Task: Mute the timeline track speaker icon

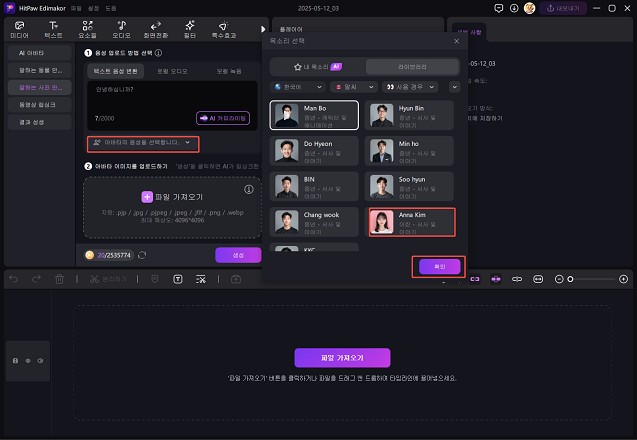Action: coord(40,361)
